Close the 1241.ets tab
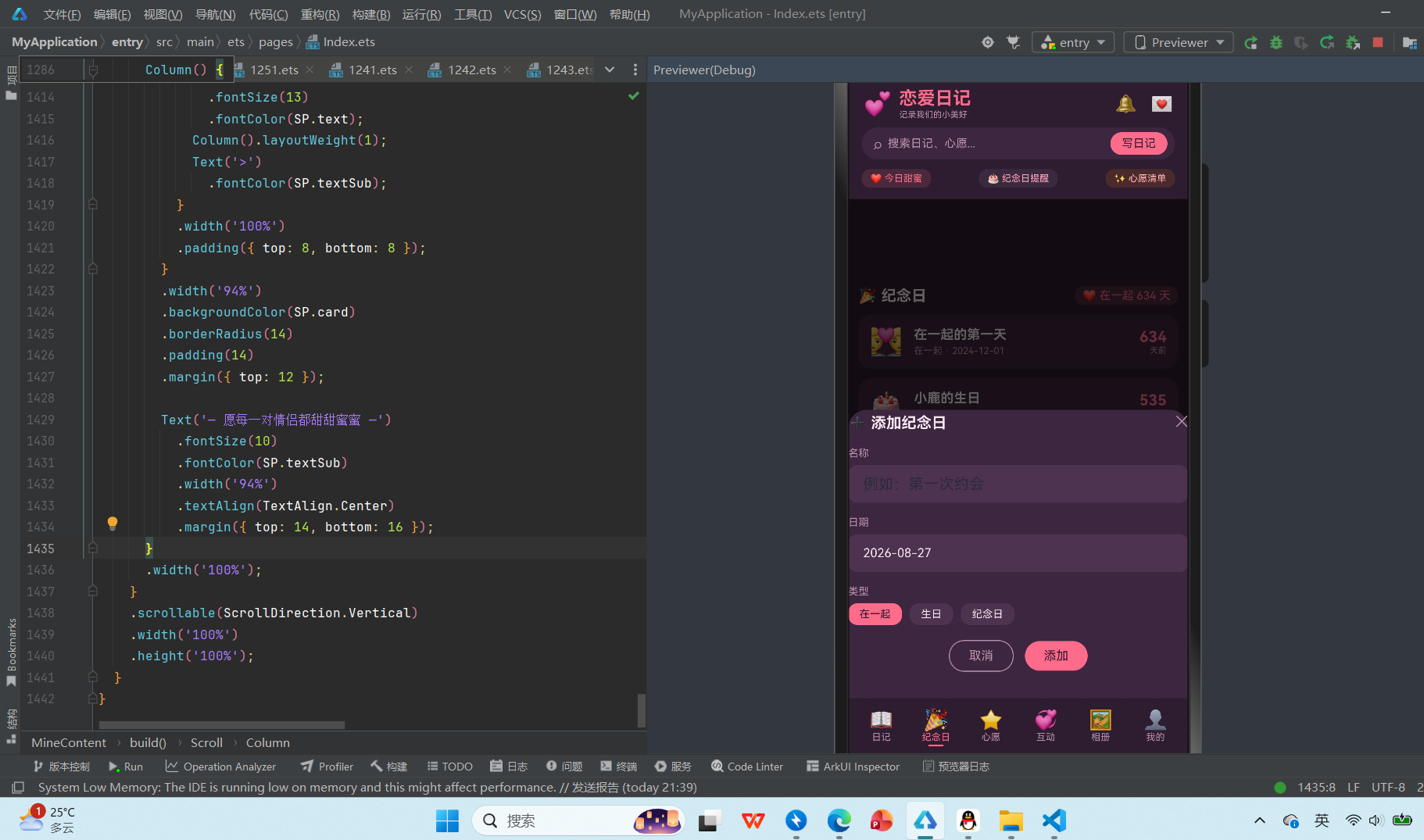The width and height of the screenshot is (1424, 840). pyautogui.click(x=409, y=70)
